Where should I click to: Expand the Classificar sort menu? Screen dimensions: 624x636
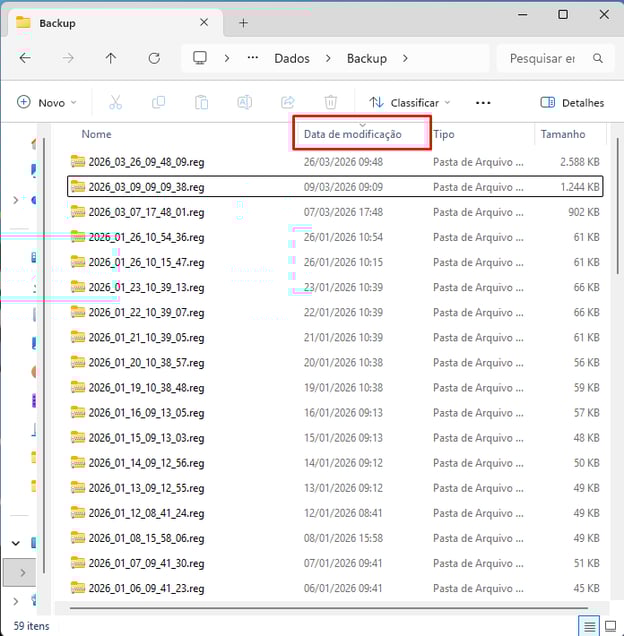pos(410,102)
